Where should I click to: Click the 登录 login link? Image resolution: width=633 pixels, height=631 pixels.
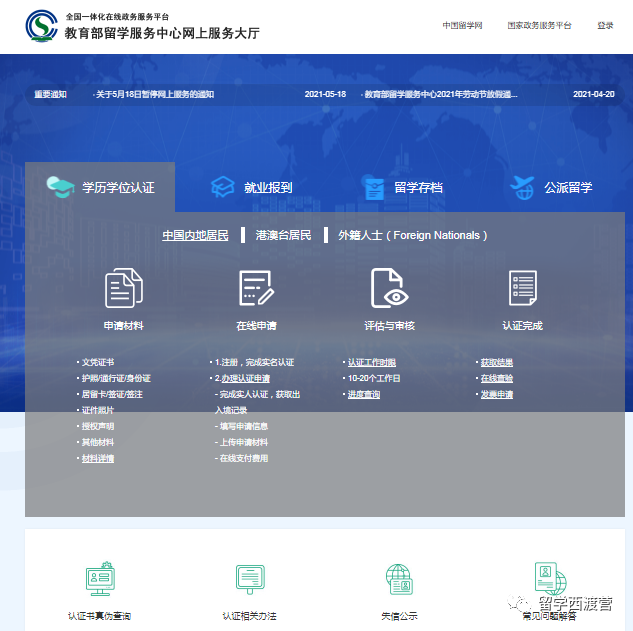(606, 25)
